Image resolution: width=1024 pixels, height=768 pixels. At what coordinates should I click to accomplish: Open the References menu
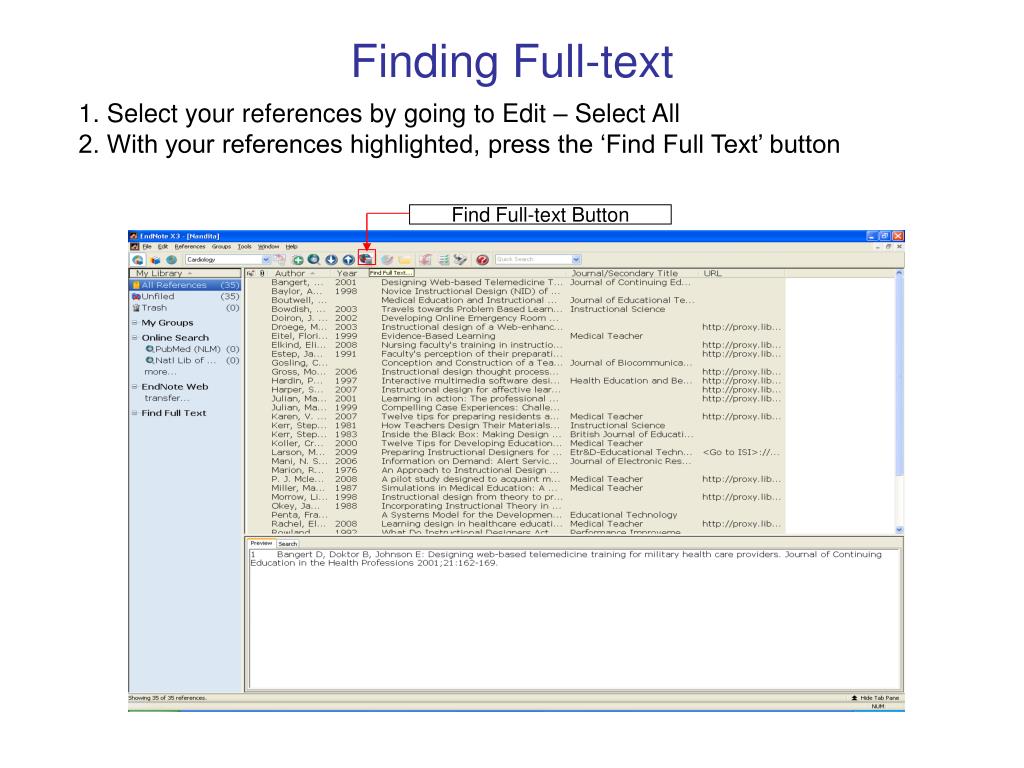(189, 247)
